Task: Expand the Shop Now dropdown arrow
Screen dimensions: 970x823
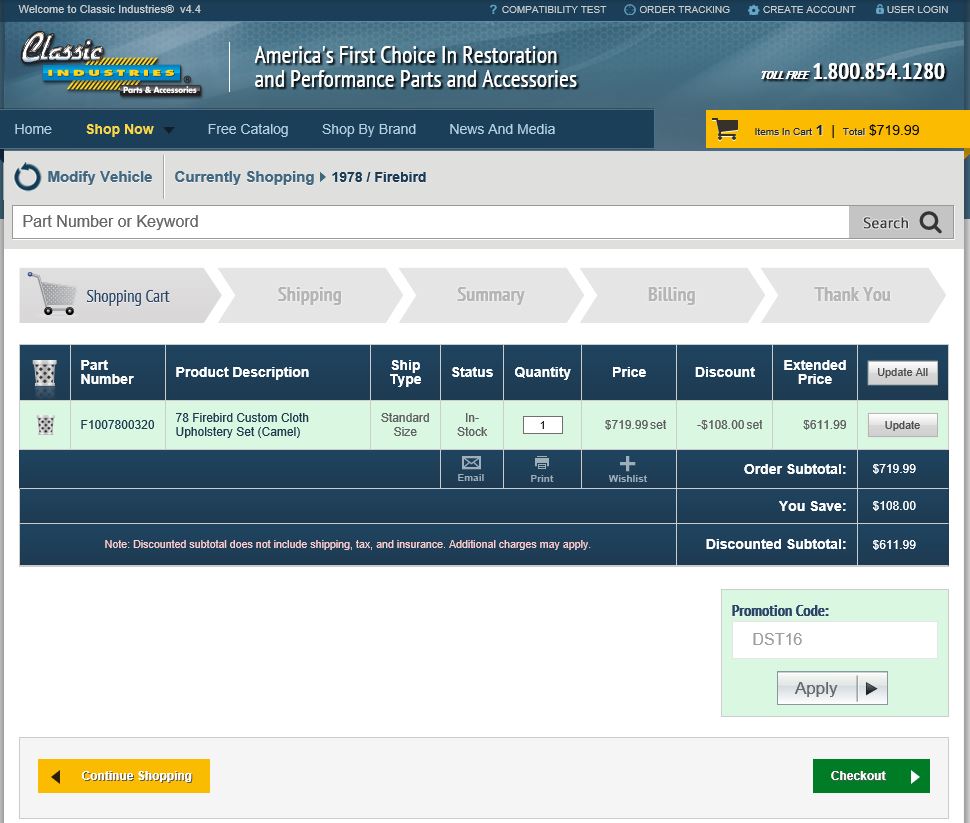Action: coord(168,130)
